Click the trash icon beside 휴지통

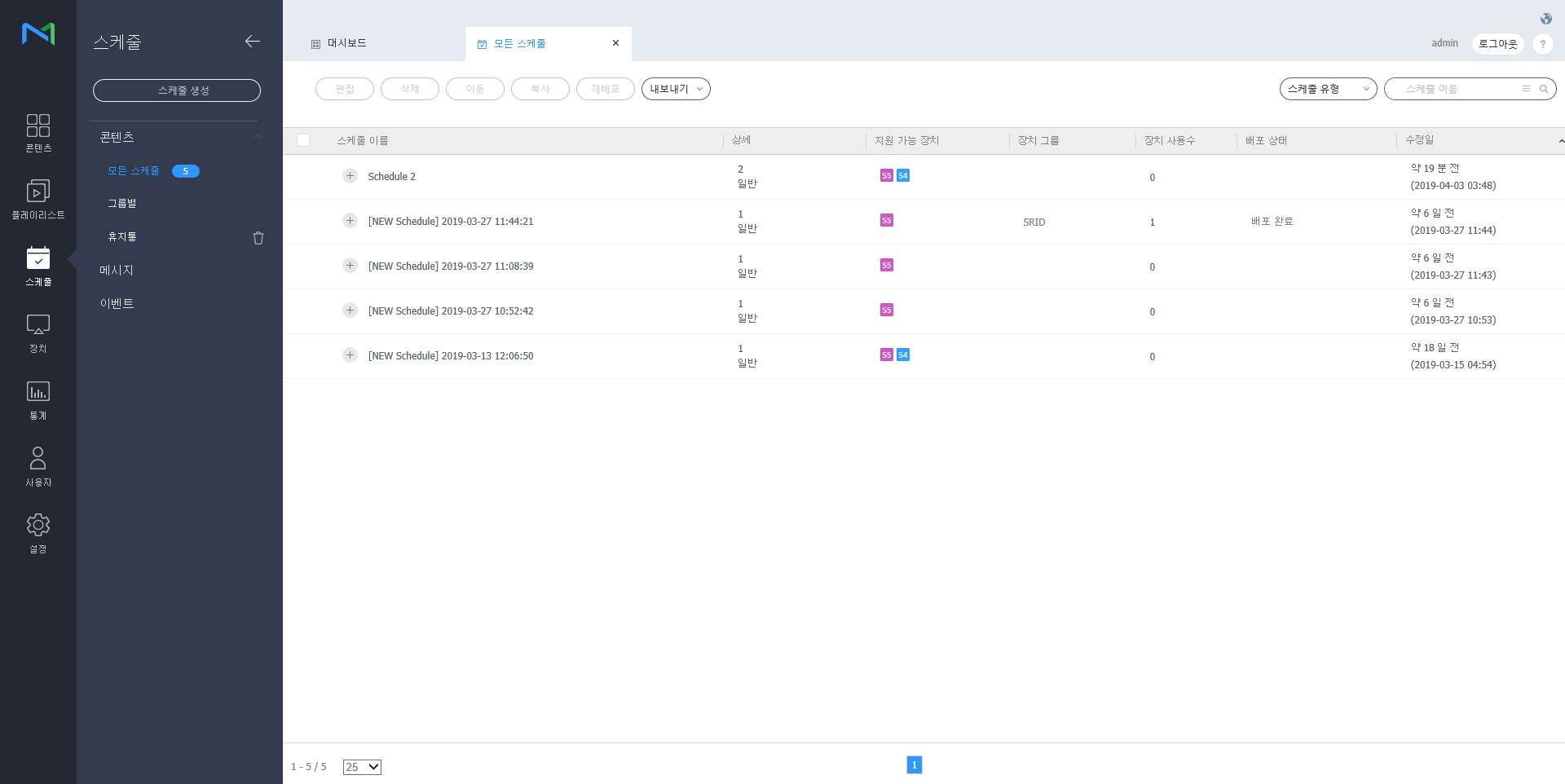click(258, 238)
